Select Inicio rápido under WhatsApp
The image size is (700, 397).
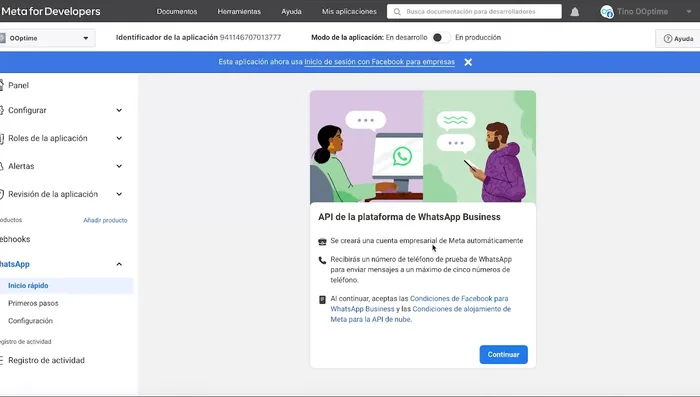click(x=28, y=286)
